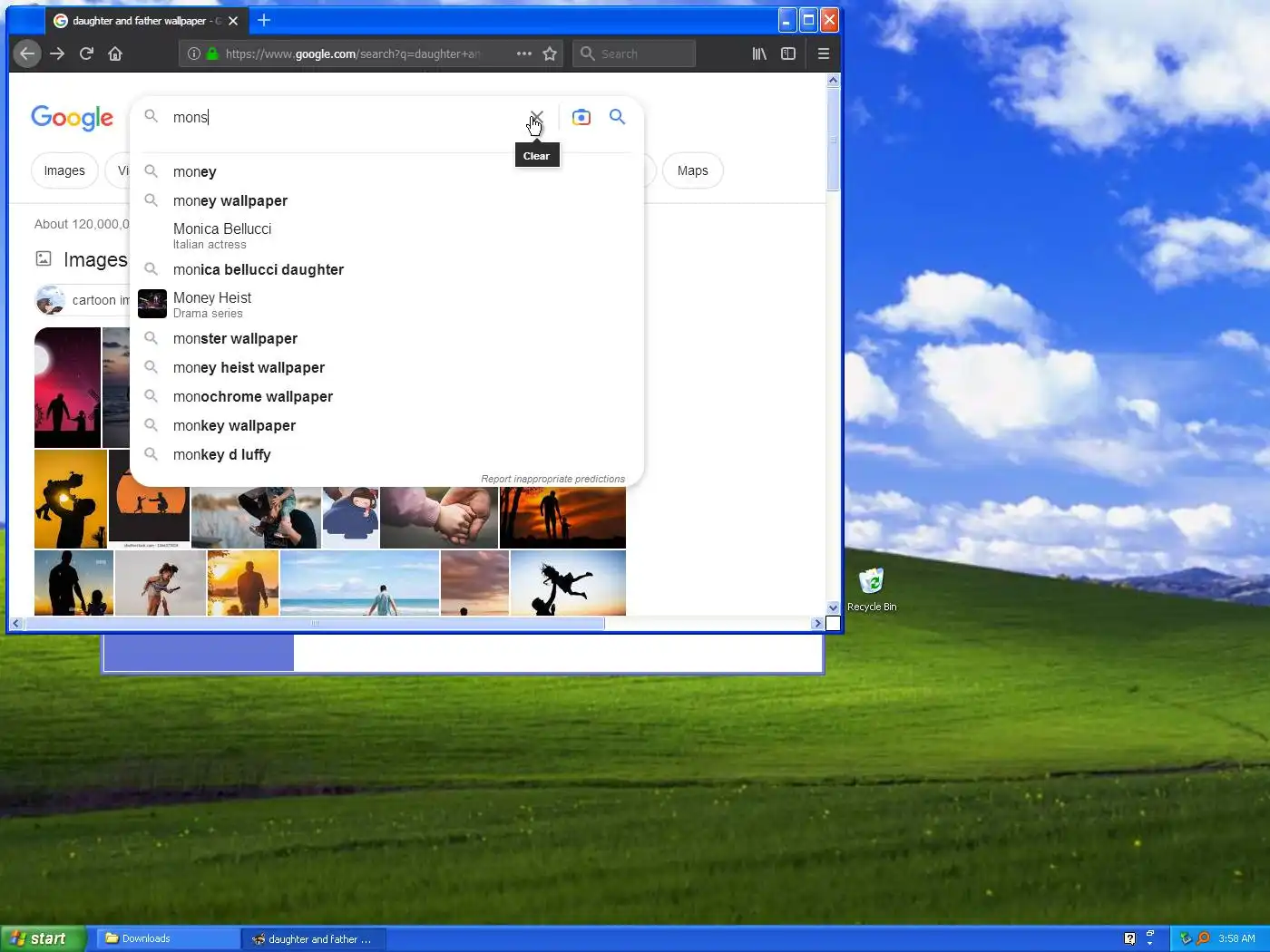Toggle the sidebars icon
This screenshot has width=1270, height=952.
tap(788, 53)
